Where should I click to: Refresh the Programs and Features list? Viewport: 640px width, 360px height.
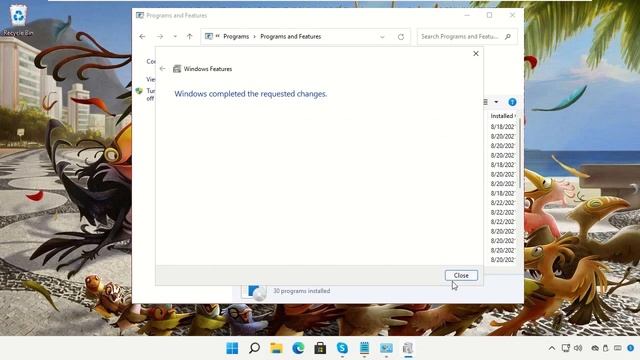click(401, 37)
